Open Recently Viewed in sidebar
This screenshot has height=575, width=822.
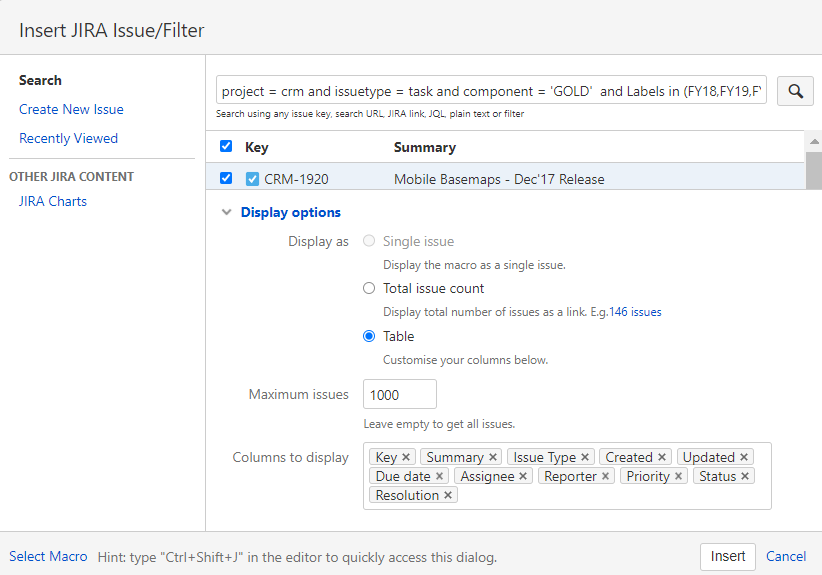coord(68,138)
